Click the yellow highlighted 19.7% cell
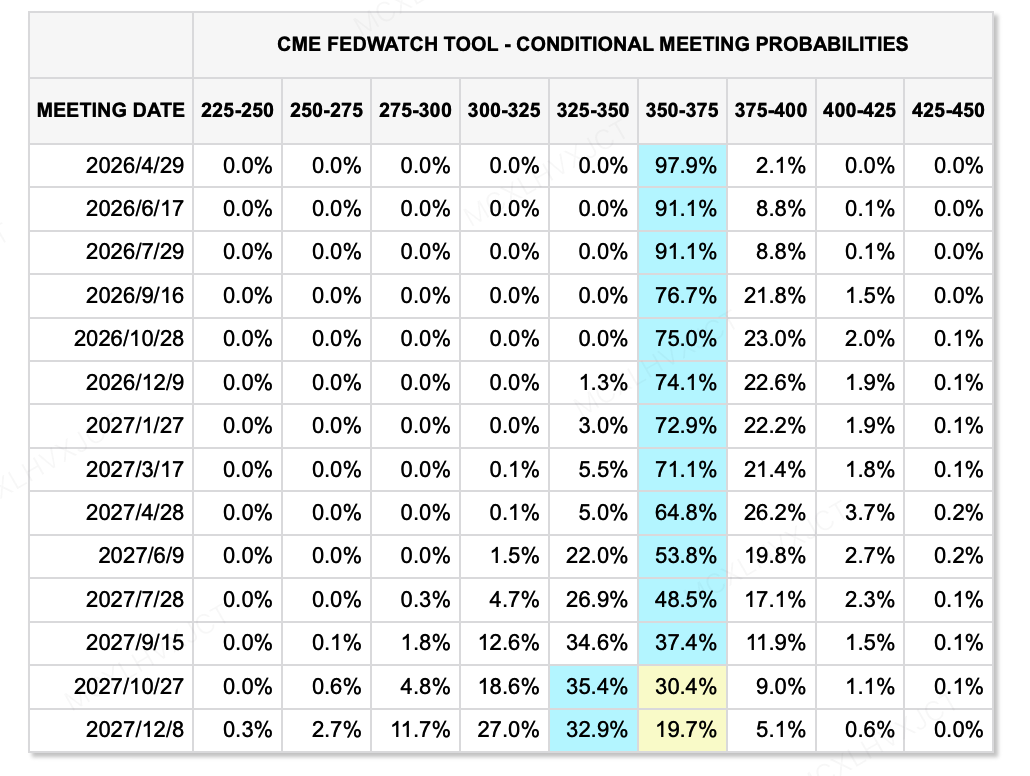 coord(684,730)
